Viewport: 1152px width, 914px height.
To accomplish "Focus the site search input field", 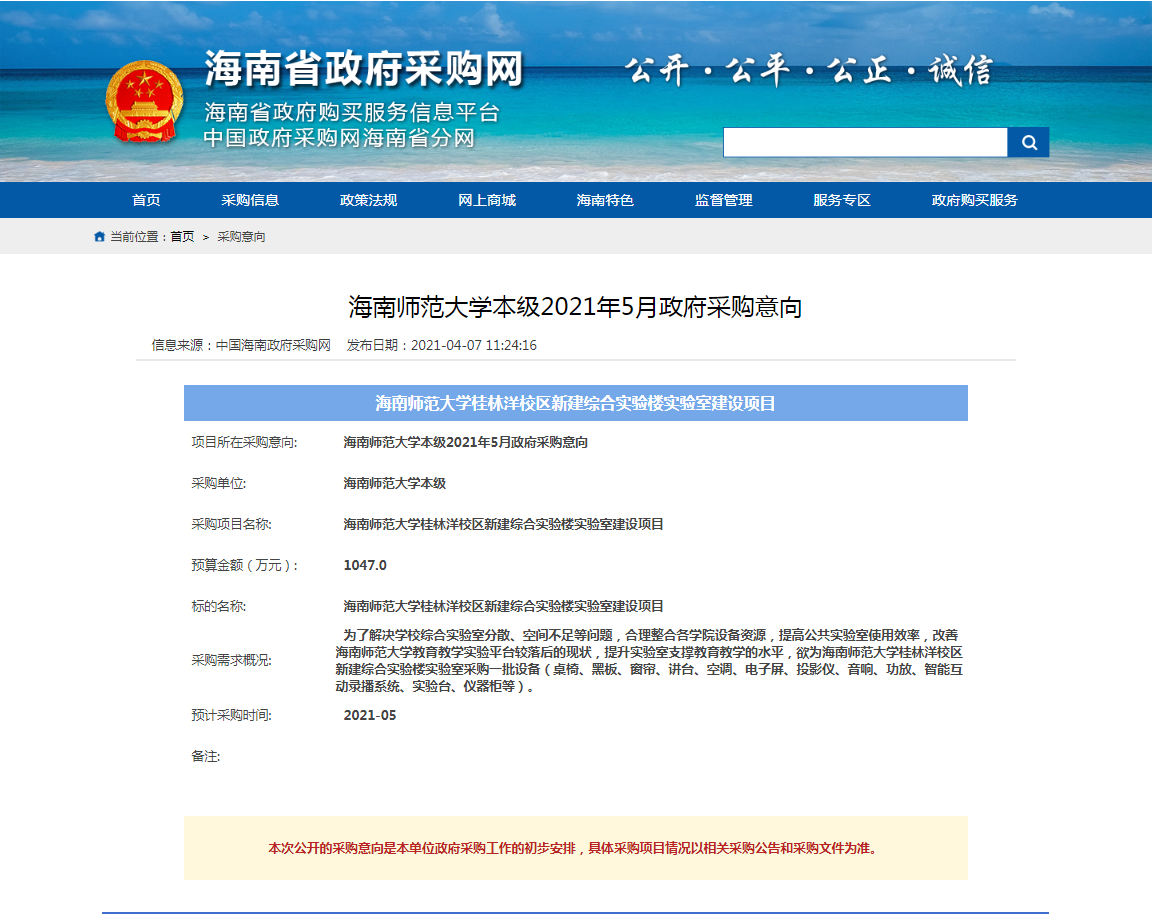I will tap(865, 143).
